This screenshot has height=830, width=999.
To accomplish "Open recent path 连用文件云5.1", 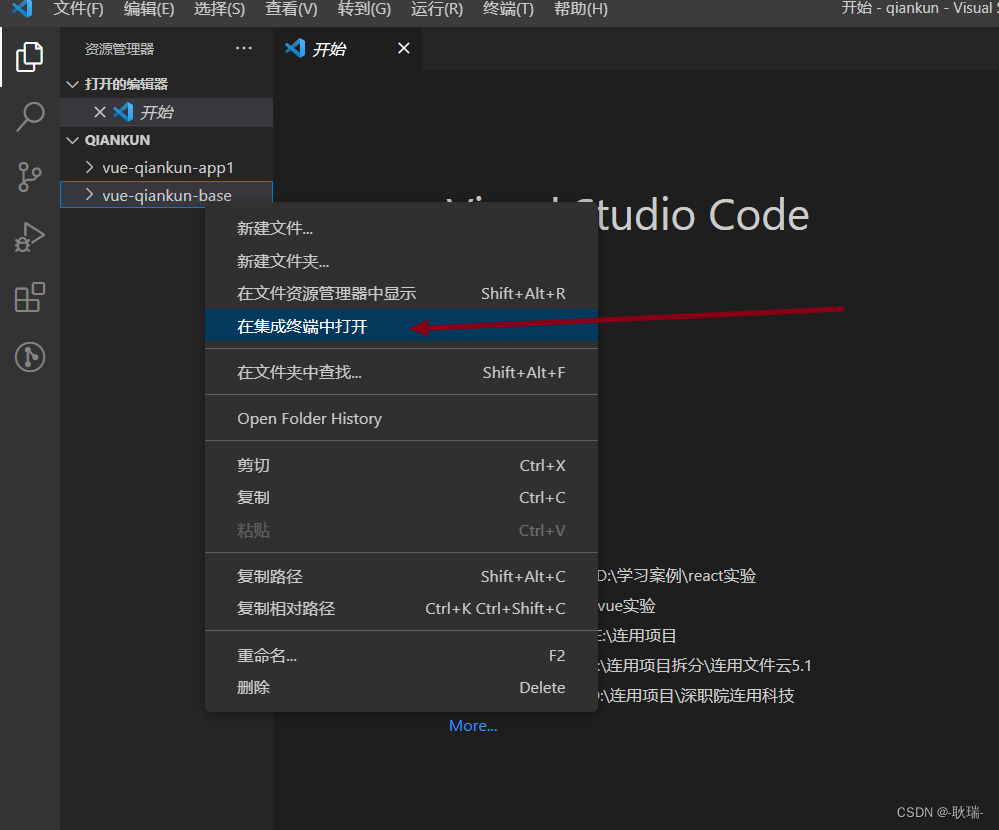I will (705, 666).
